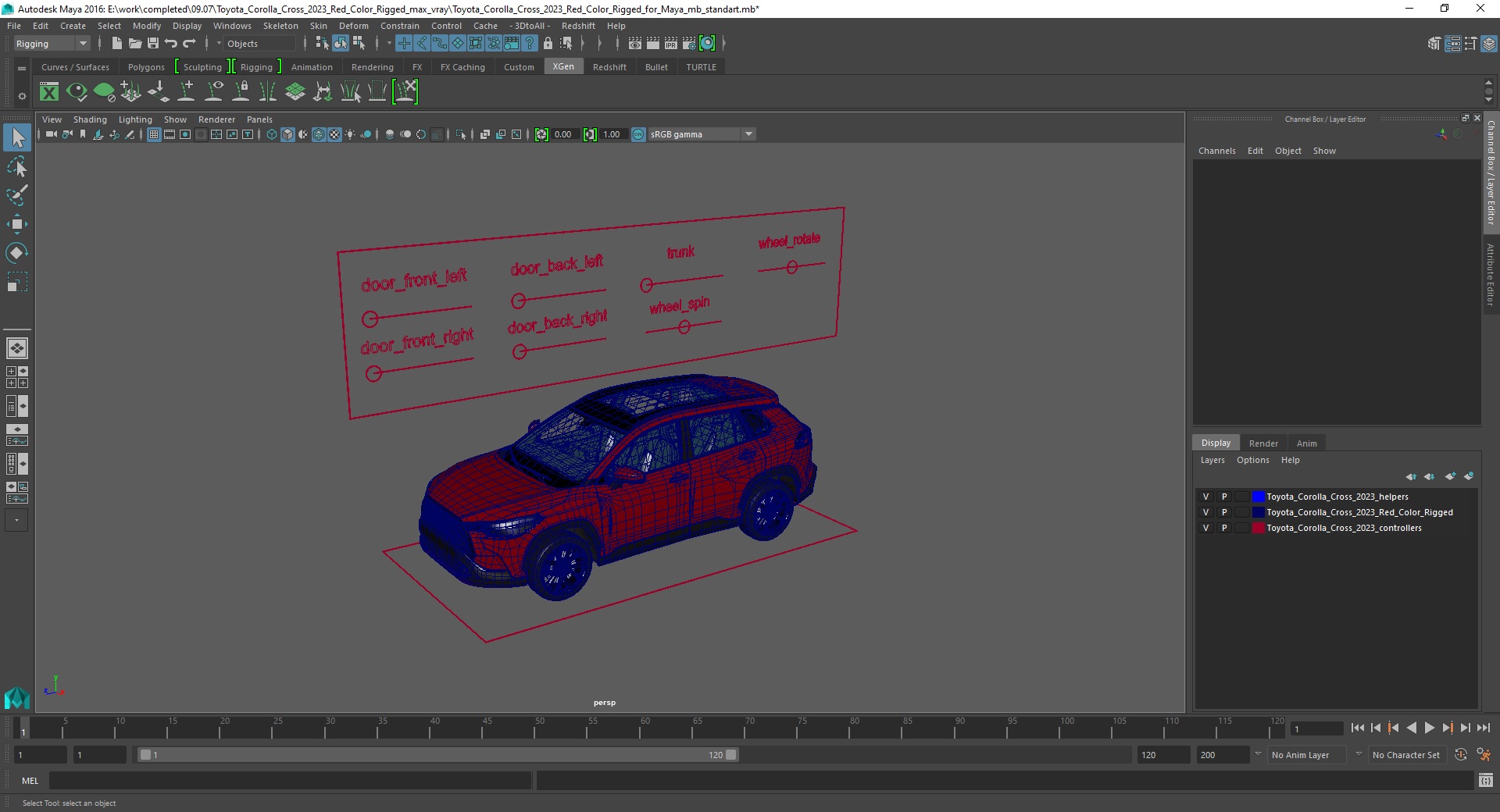This screenshot has width=1500, height=812.
Task: Click the MEL command input field
Action: coord(290,780)
